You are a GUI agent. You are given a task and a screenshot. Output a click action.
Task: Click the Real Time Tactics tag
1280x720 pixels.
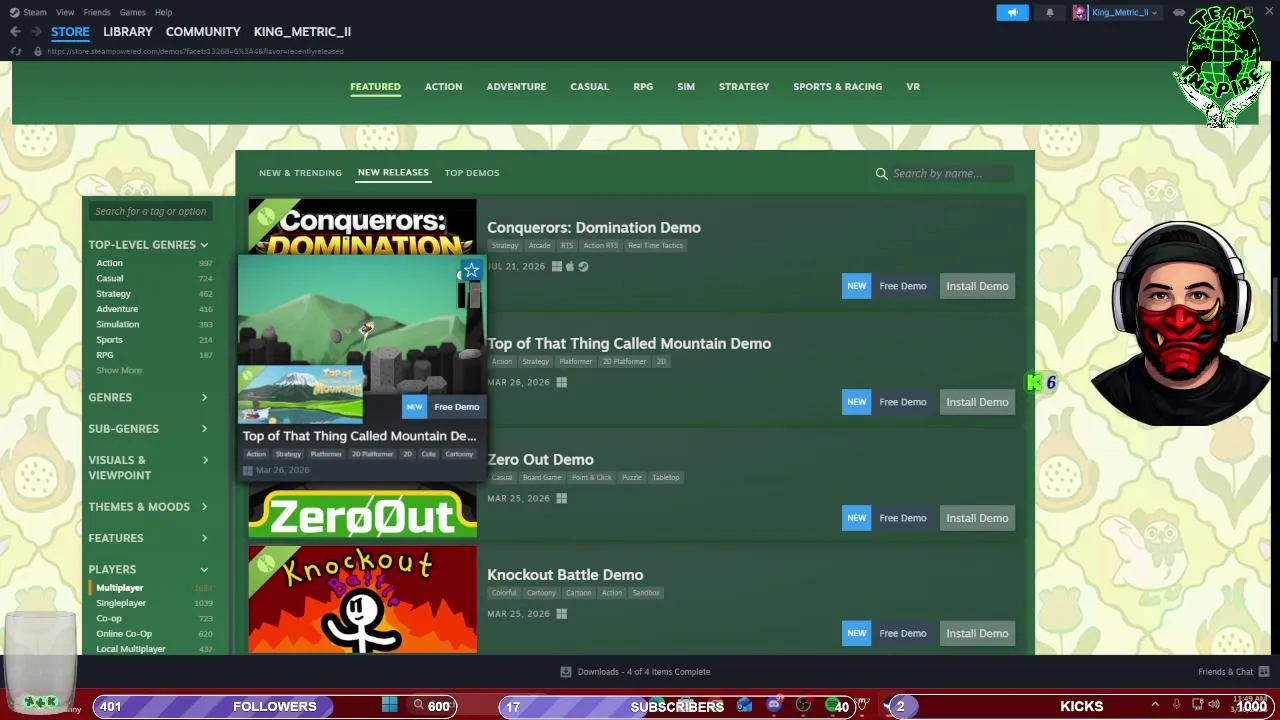656,246
